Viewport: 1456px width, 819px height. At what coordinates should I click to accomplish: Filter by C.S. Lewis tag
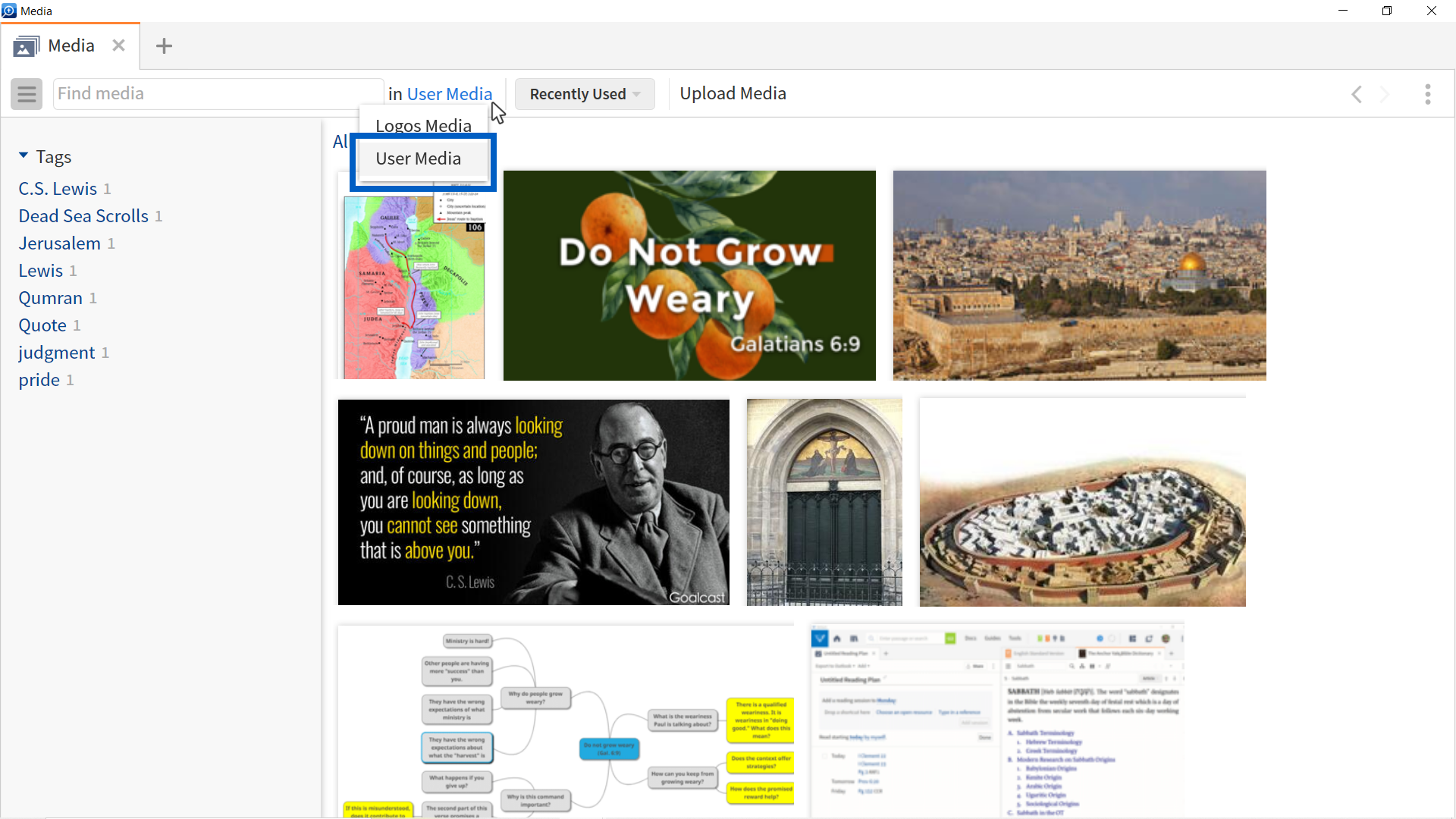tap(58, 189)
